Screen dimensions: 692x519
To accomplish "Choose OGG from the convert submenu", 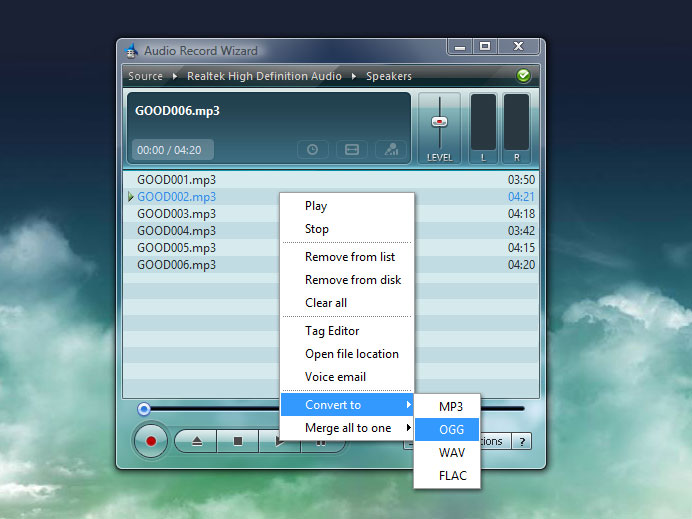I will [x=451, y=429].
